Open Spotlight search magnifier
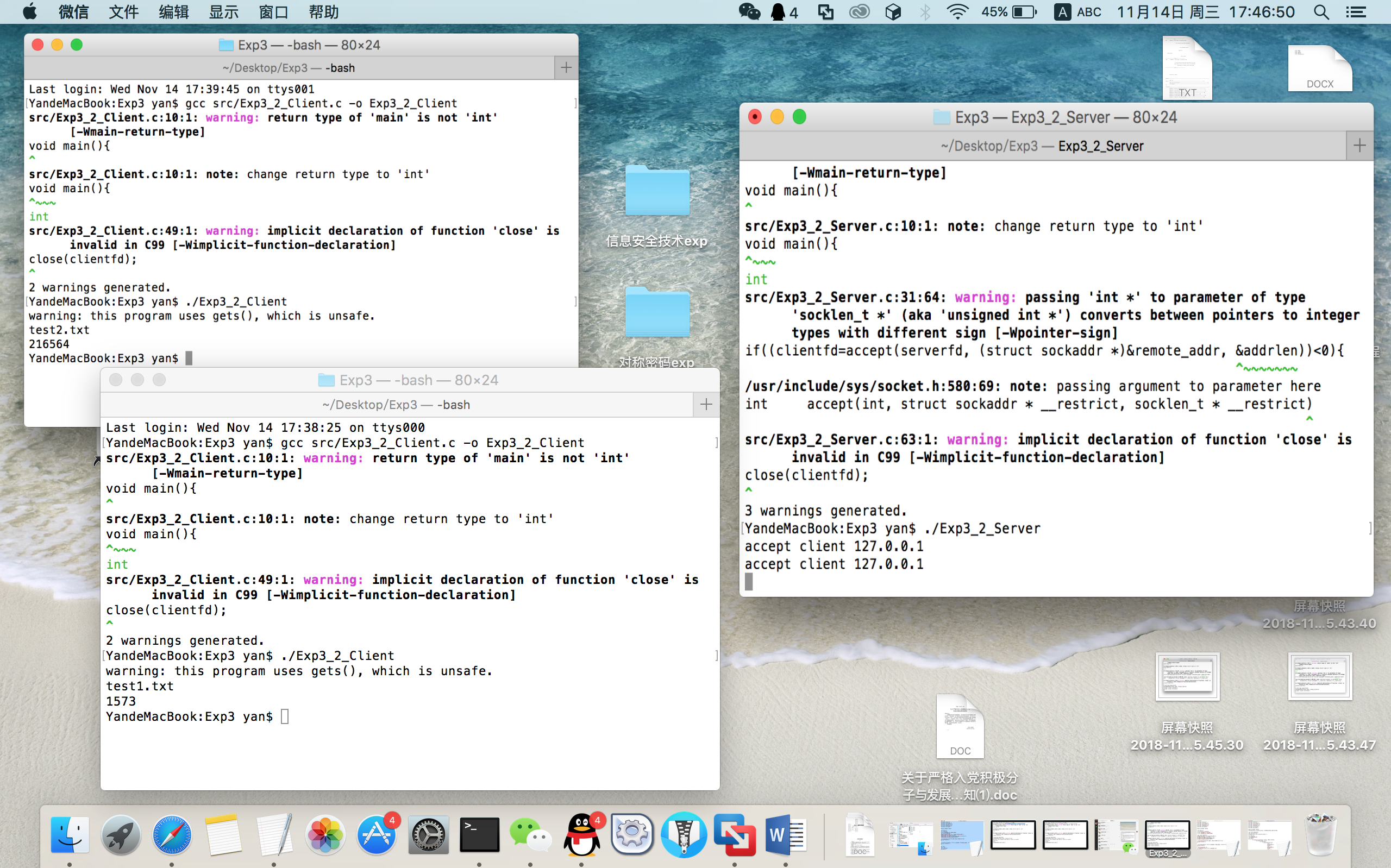The width and height of the screenshot is (1391, 868). tap(1321, 11)
